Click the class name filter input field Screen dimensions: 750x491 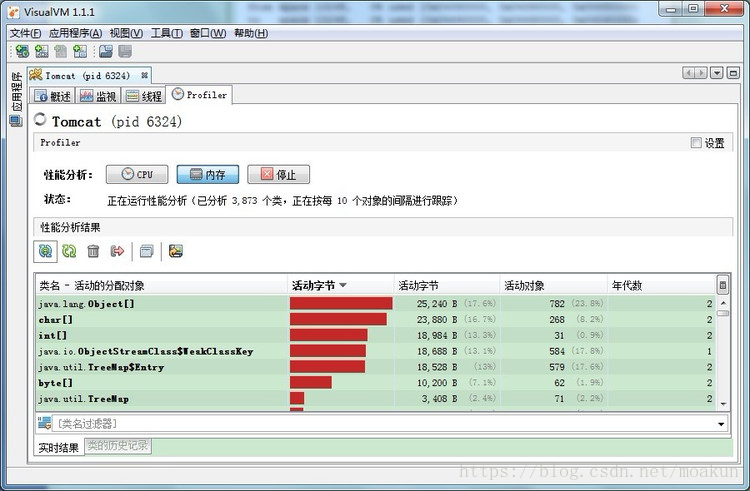(x=385, y=424)
